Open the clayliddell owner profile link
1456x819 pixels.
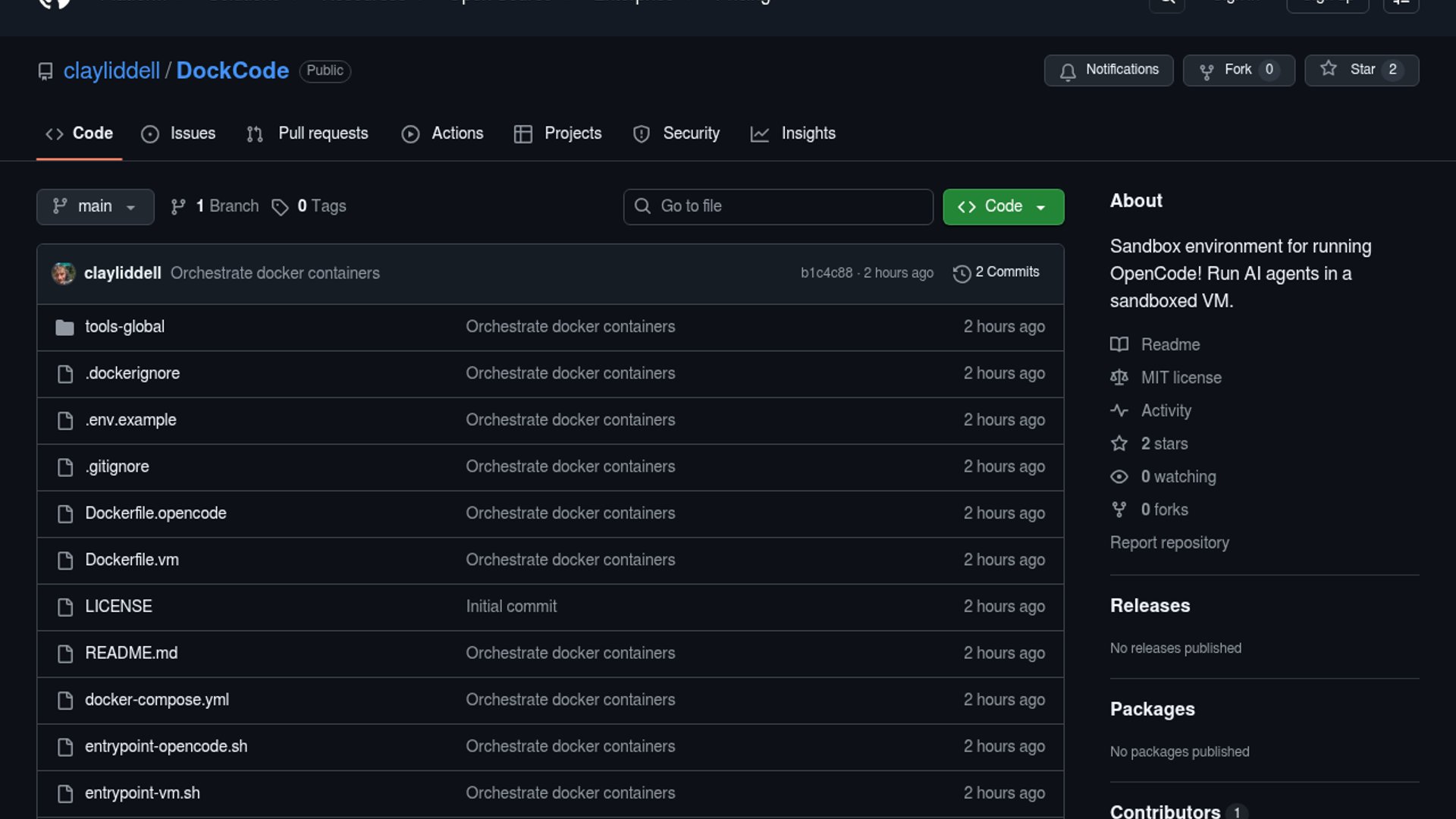coord(111,71)
